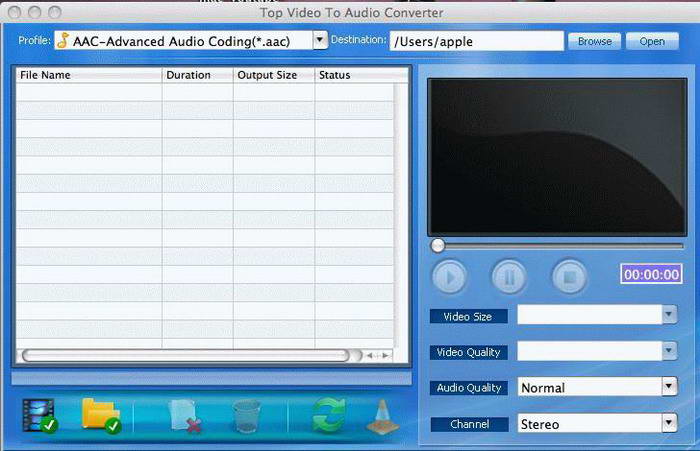Click the trash bin clear list icon

click(246, 416)
